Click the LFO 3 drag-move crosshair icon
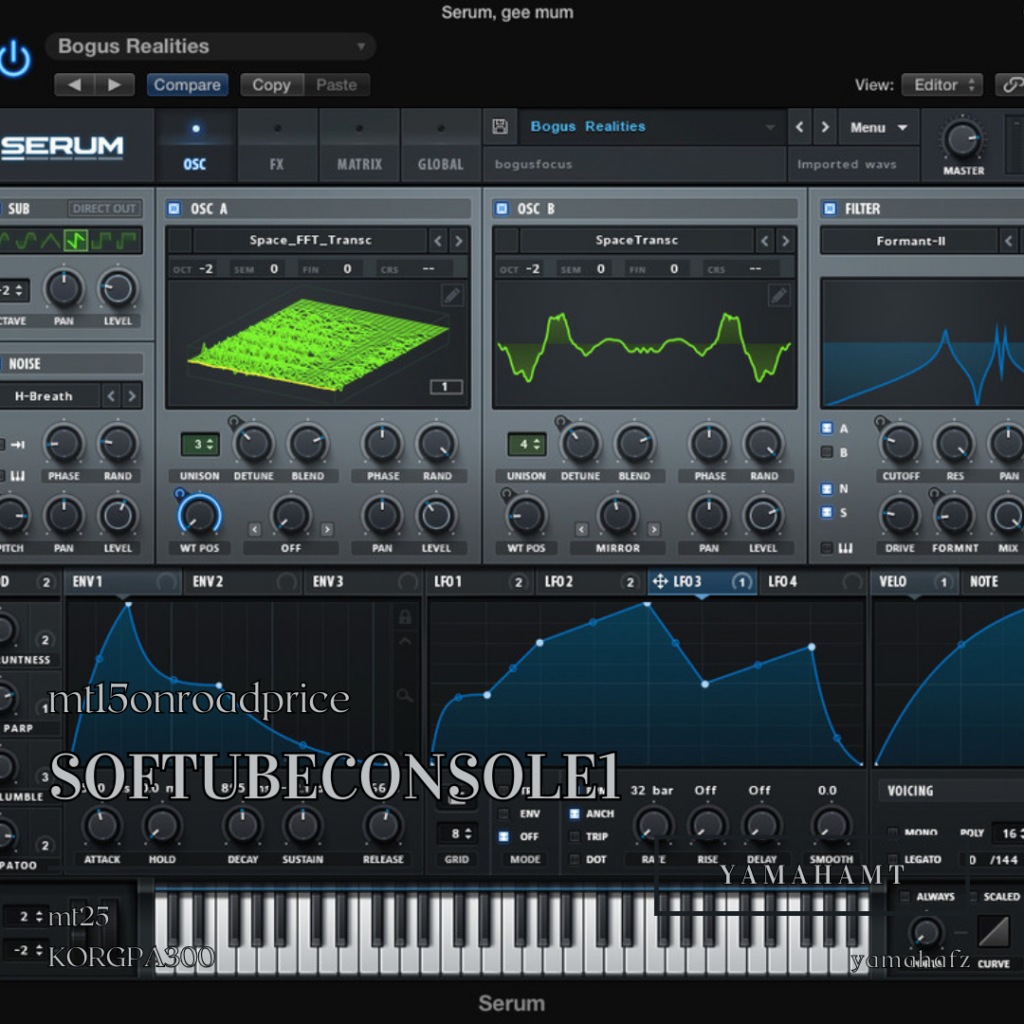This screenshot has height=1024, width=1024. [x=660, y=581]
